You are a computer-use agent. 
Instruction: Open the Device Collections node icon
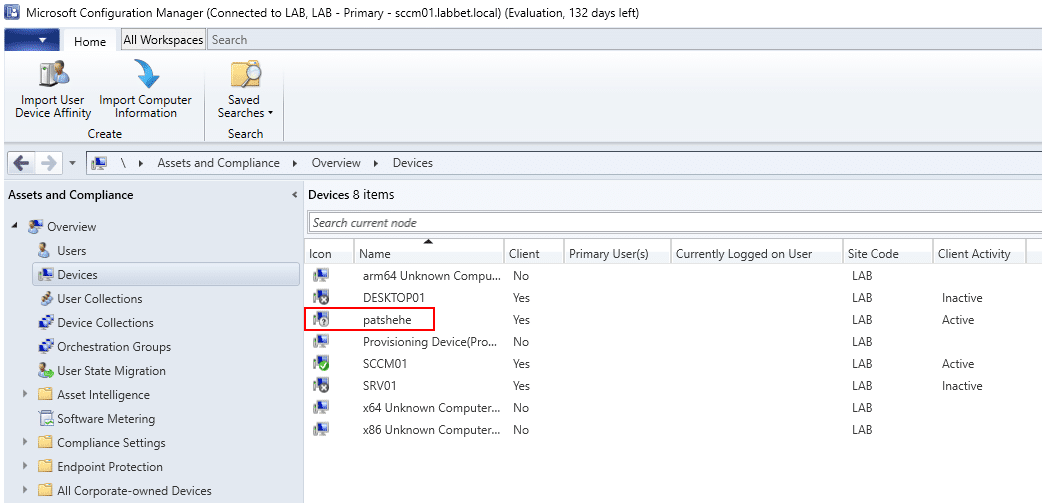[46, 323]
